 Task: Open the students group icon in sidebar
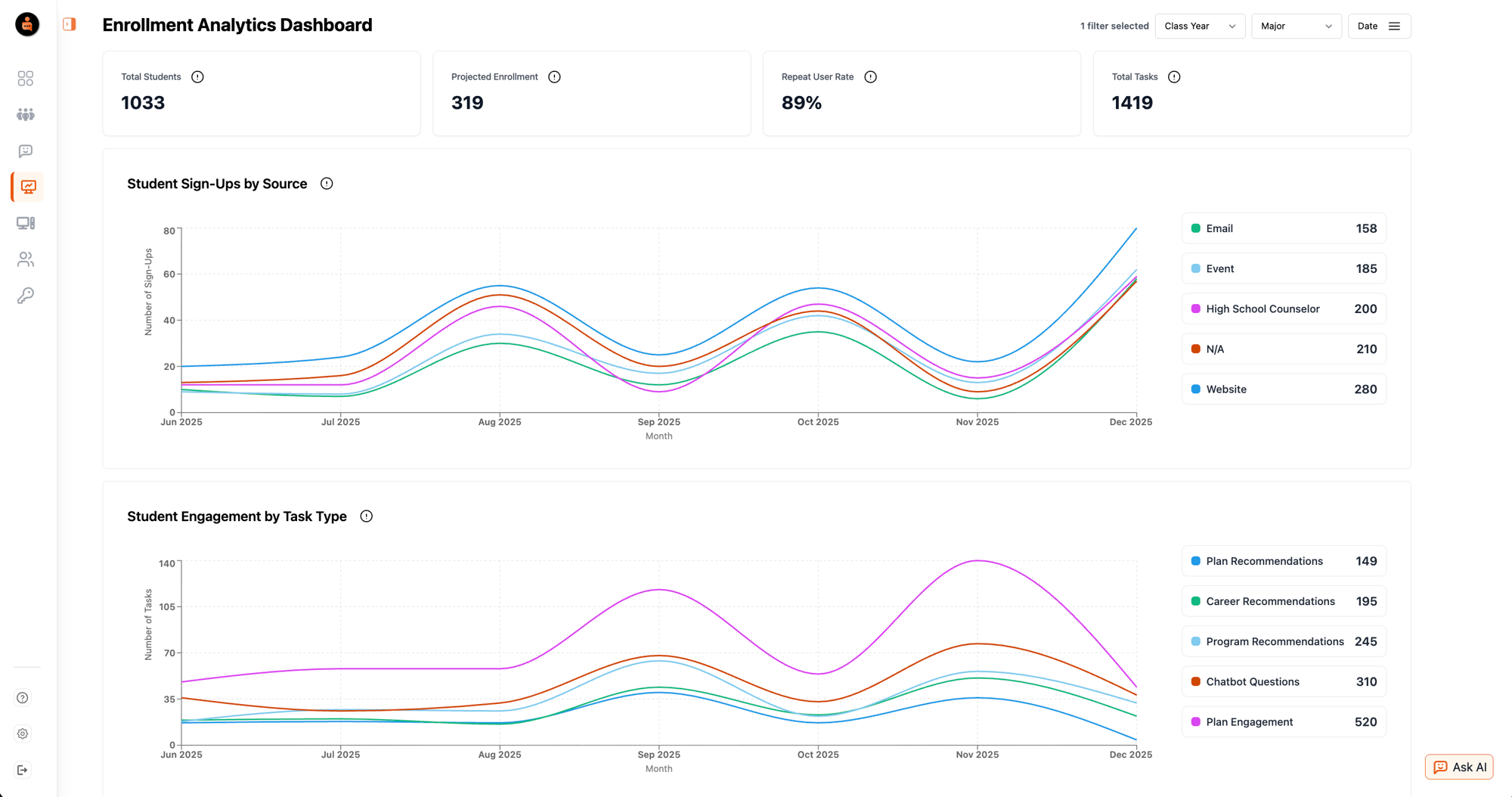point(26,114)
